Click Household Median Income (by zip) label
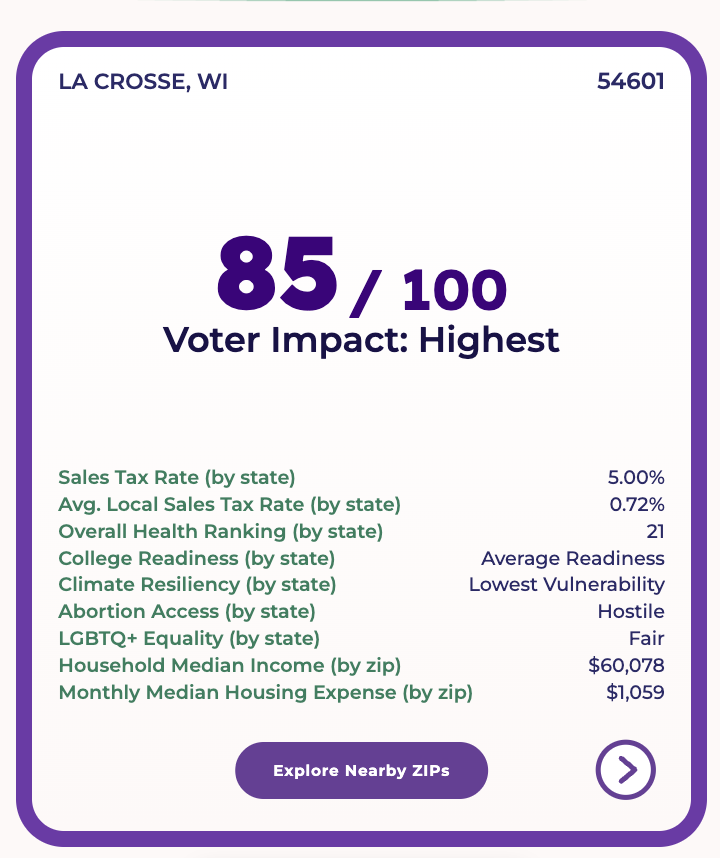Image resolution: width=720 pixels, height=858 pixels. click(230, 665)
